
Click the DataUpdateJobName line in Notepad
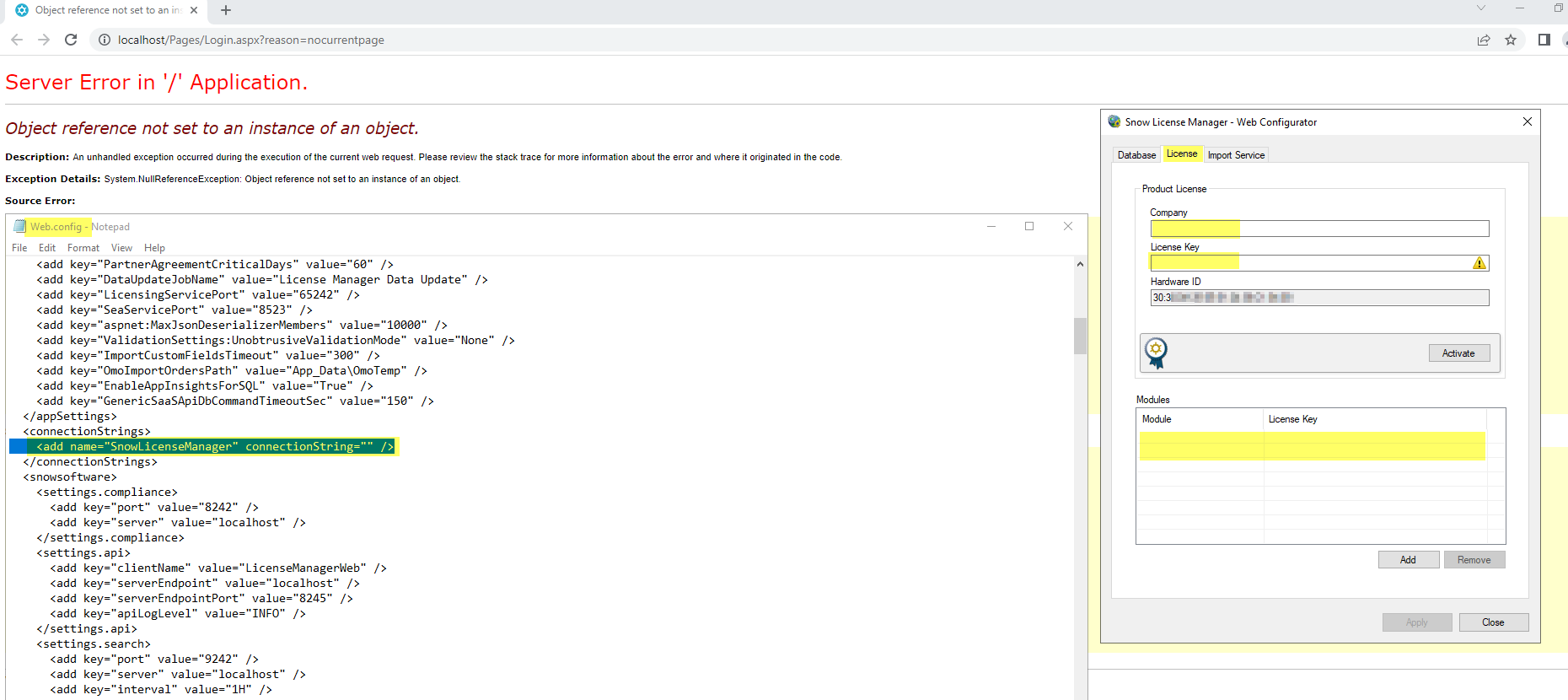262,280
